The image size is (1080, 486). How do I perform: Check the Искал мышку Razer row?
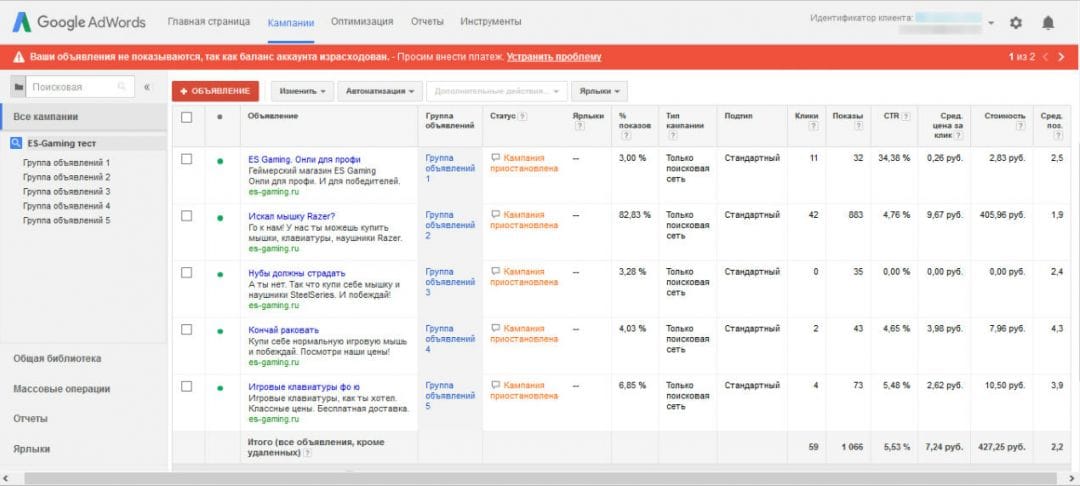(x=187, y=216)
